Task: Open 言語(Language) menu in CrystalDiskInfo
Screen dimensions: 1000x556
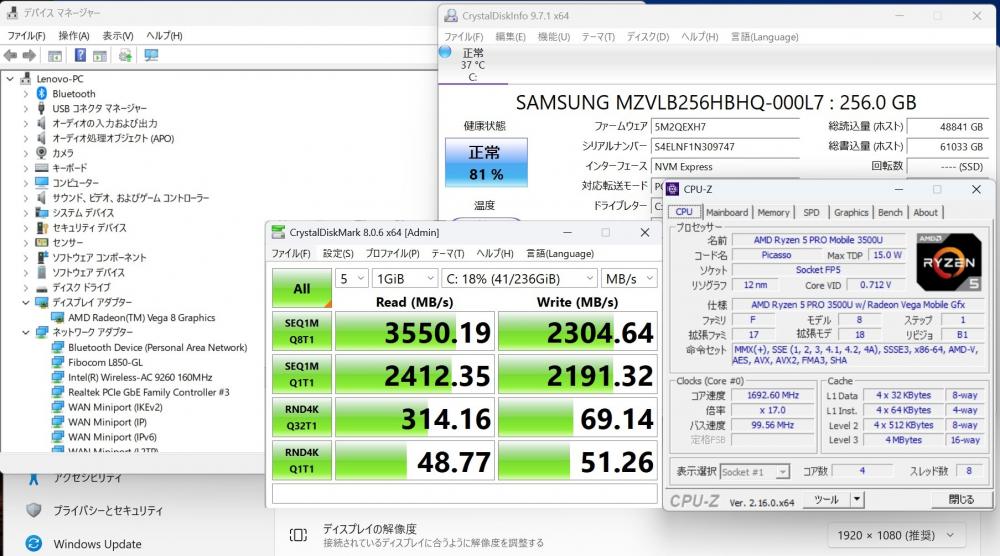Action: click(765, 37)
